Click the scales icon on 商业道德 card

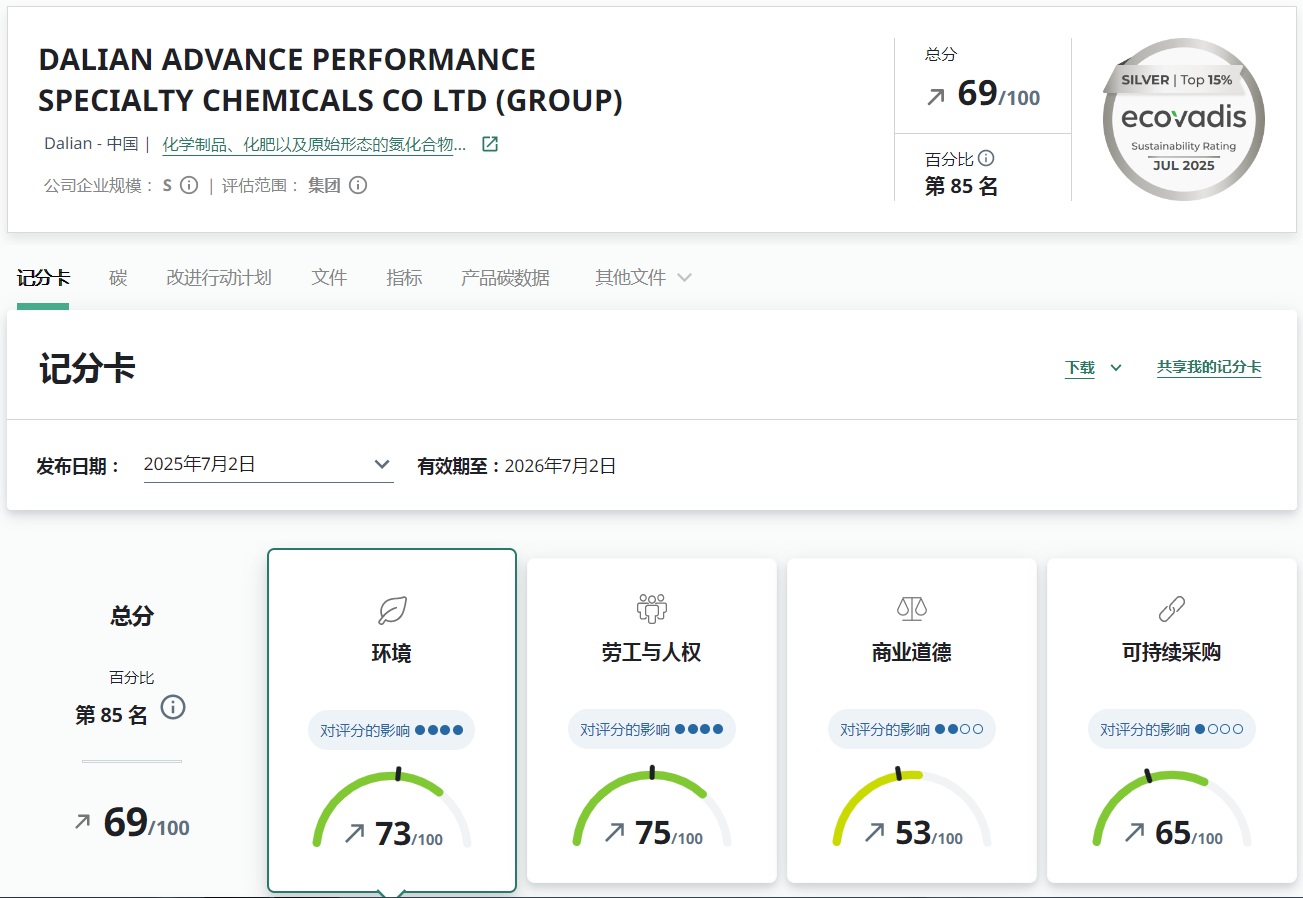click(x=912, y=608)
